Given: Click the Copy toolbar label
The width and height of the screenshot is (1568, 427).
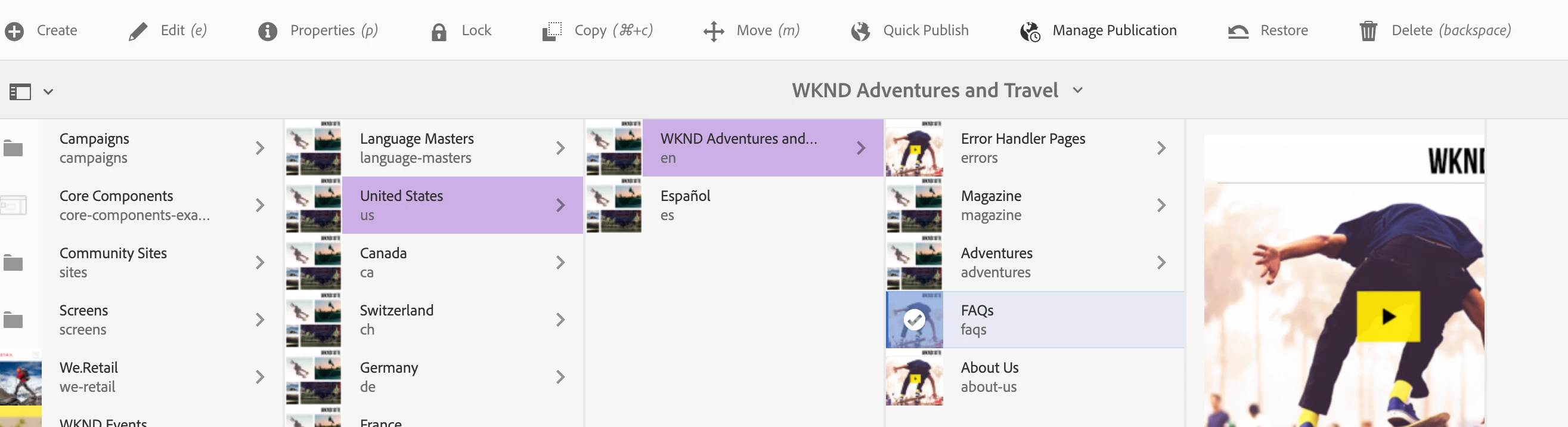Looking at the screenshot, I should 613,31.
